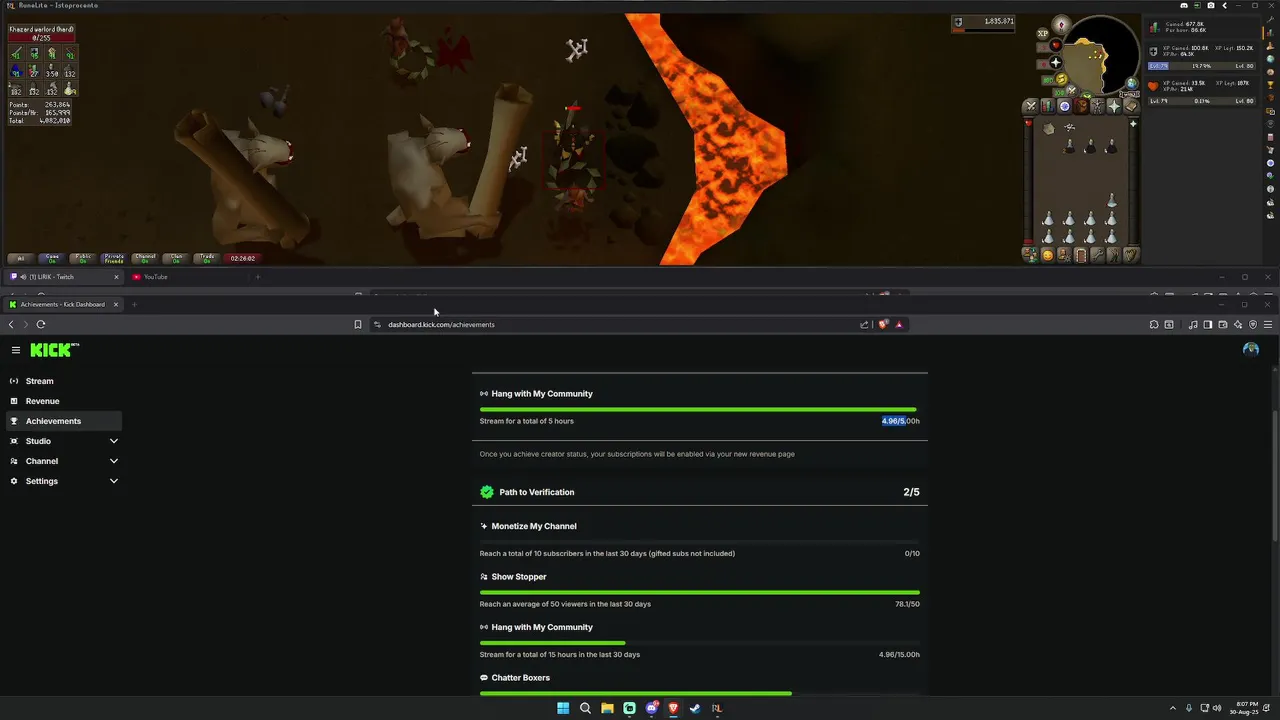Toggle Game chat filter button

coord(52,258)
